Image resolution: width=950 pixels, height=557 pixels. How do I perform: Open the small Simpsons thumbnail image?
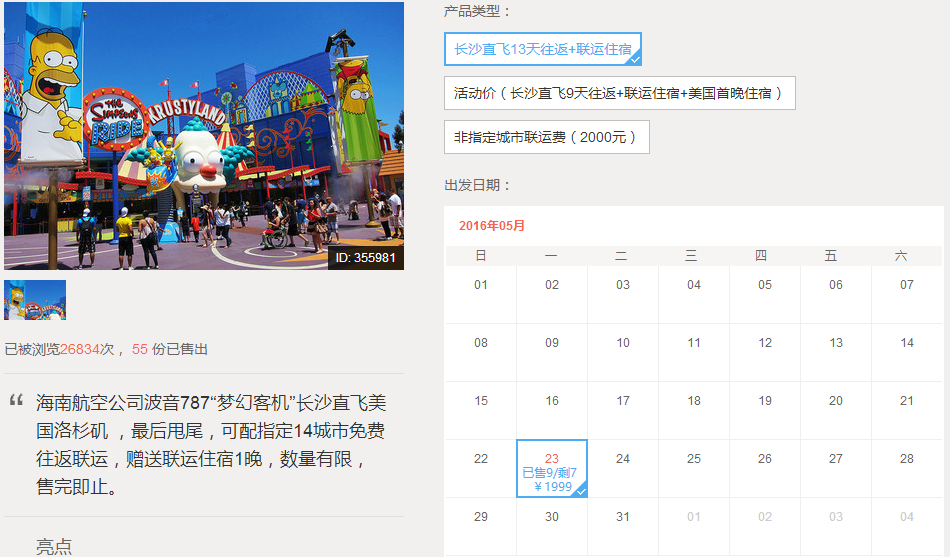coord(35,300)
